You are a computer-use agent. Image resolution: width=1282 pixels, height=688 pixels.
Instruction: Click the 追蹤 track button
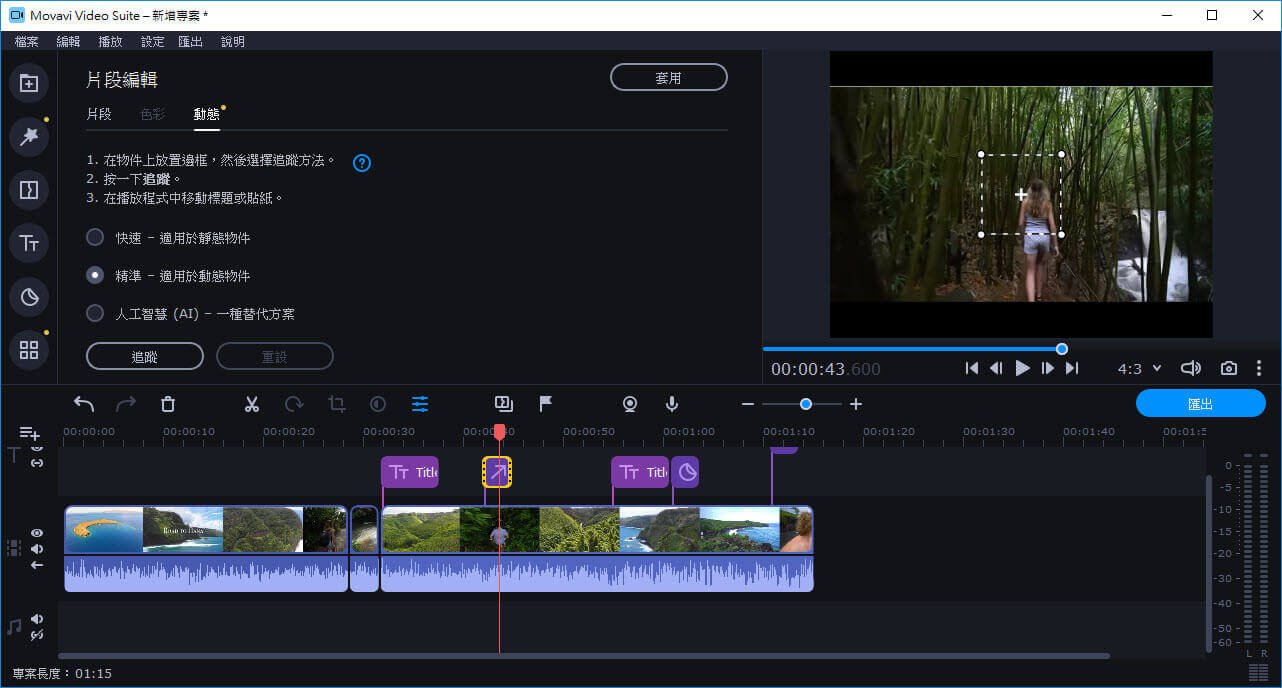click(145, 356)
